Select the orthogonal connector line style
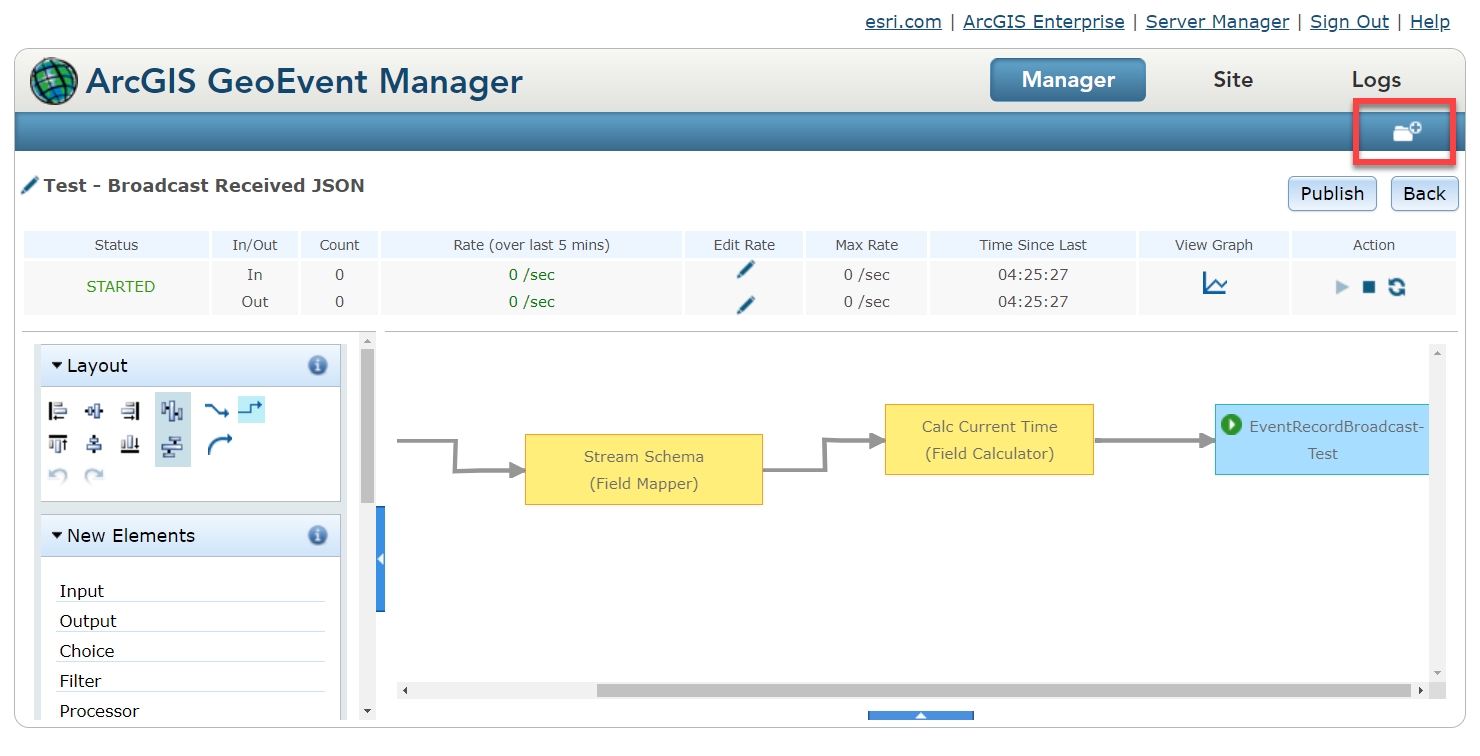Viewport: 1480px width, 756px height. coord(251,409)
